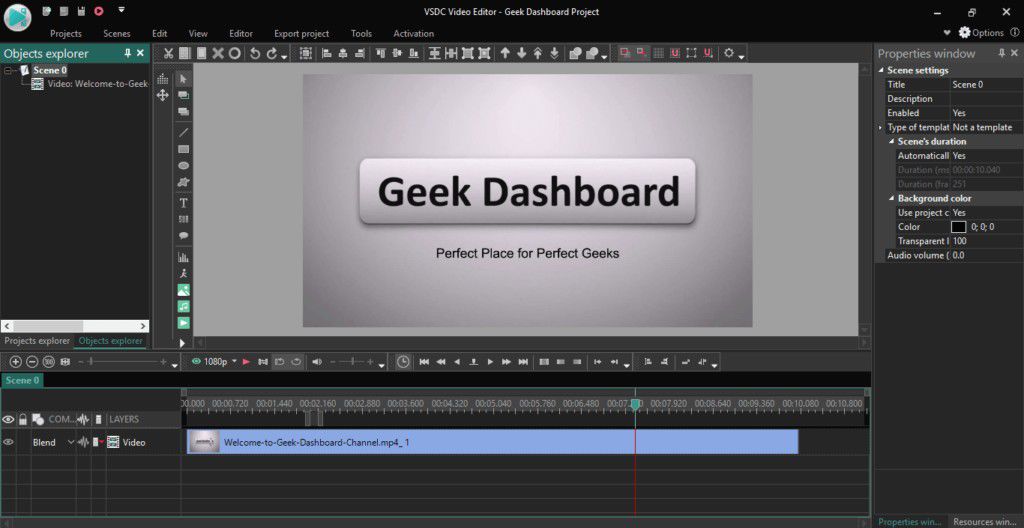Select the Text tool in the toolbox
Viewport: 1024px width, 528px height.
[x=184, y=203]
